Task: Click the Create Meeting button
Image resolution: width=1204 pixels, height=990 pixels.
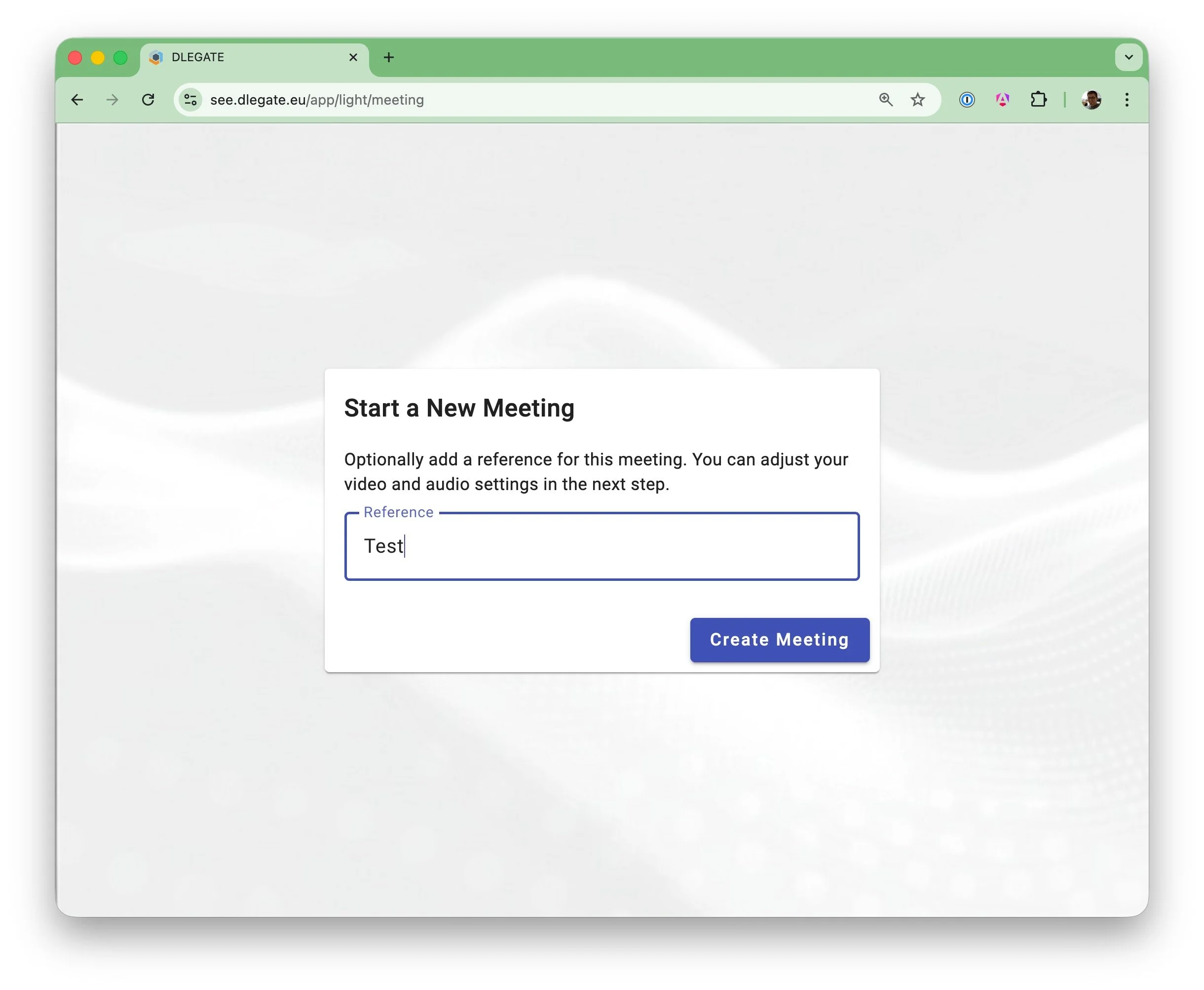Action: [x=779, y=639]
